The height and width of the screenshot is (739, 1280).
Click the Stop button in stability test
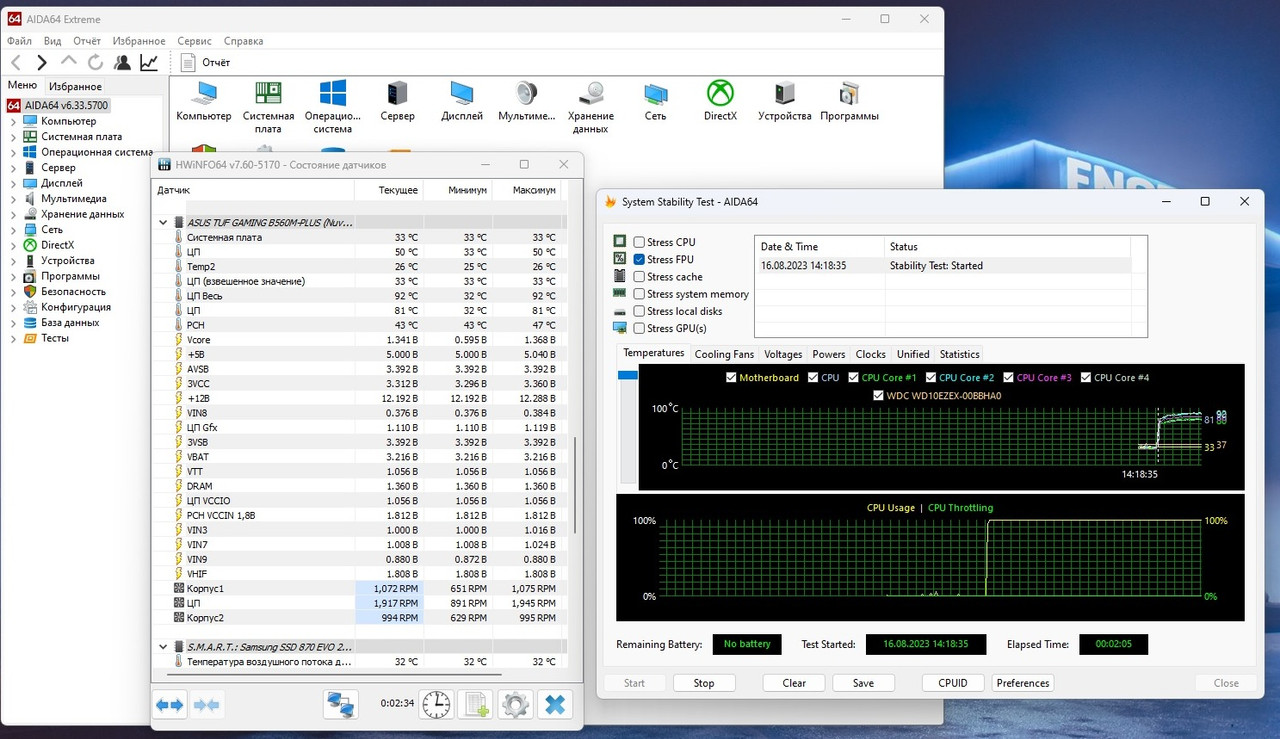point(704,683)
